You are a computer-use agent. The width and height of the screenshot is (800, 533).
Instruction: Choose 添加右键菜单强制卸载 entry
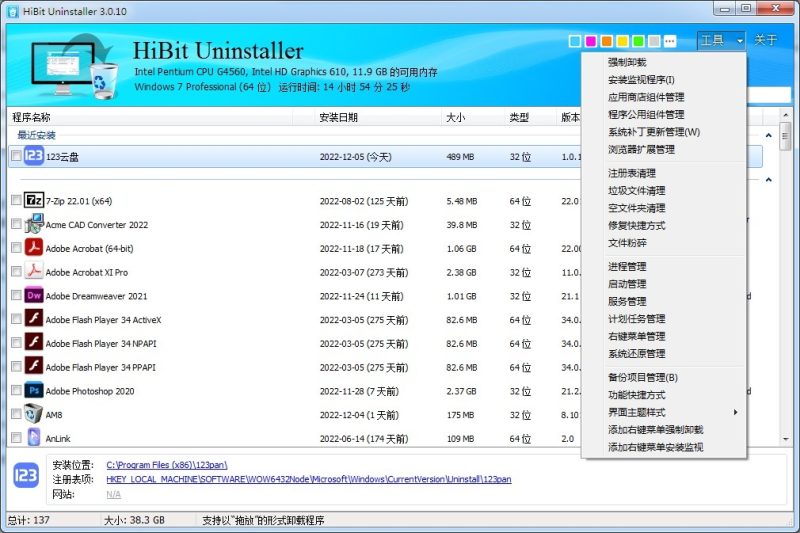click(x=655, y=429)
